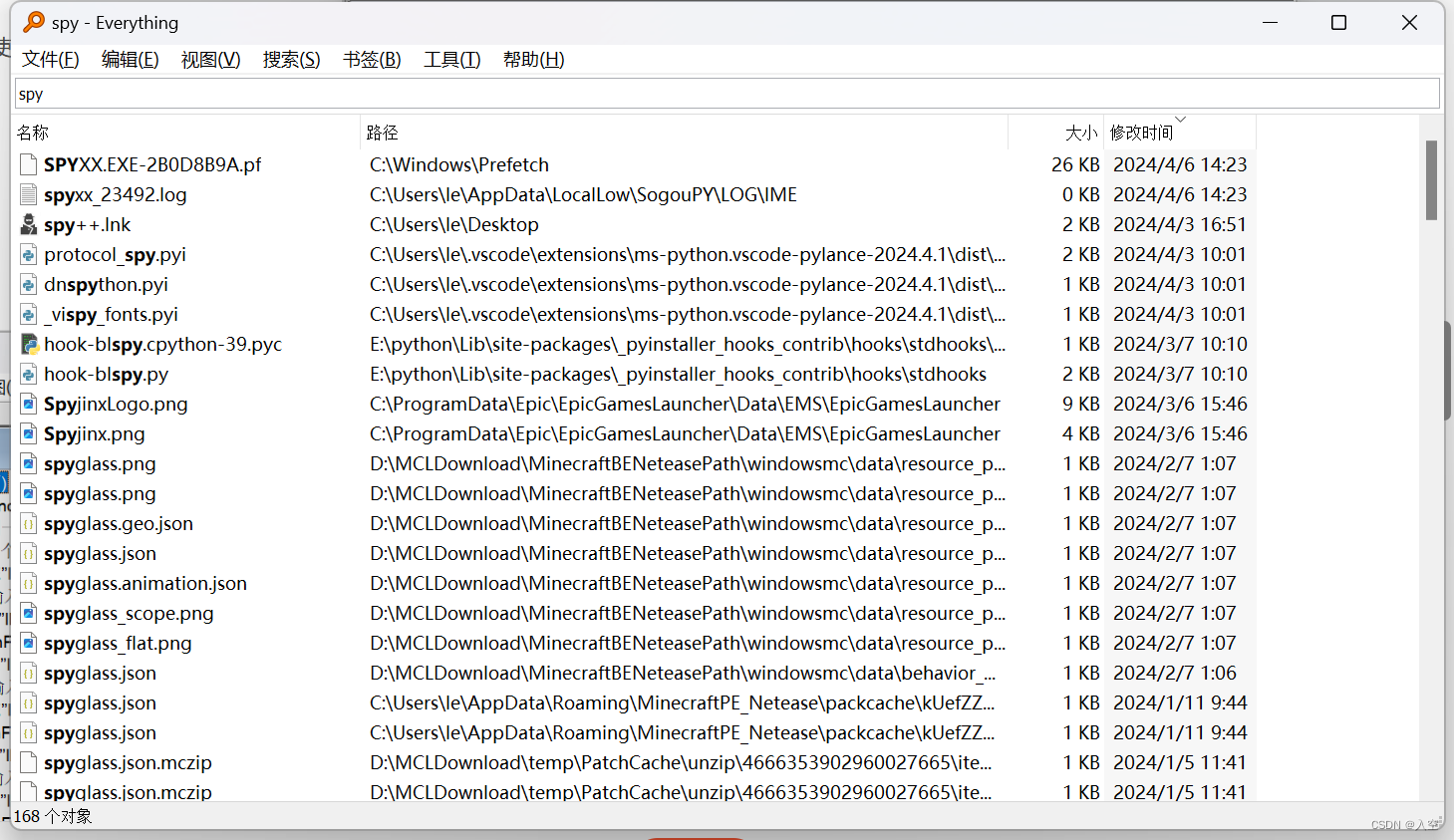Select the file name spyglass_flat.png
Screen dimensions: 1454x840
[118, 643]
